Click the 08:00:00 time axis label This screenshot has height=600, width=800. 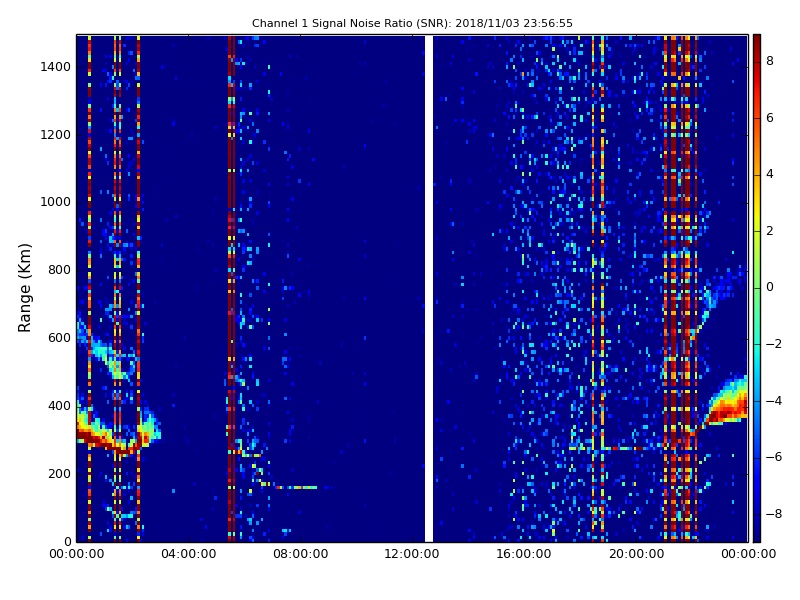(x=301, y=554)
